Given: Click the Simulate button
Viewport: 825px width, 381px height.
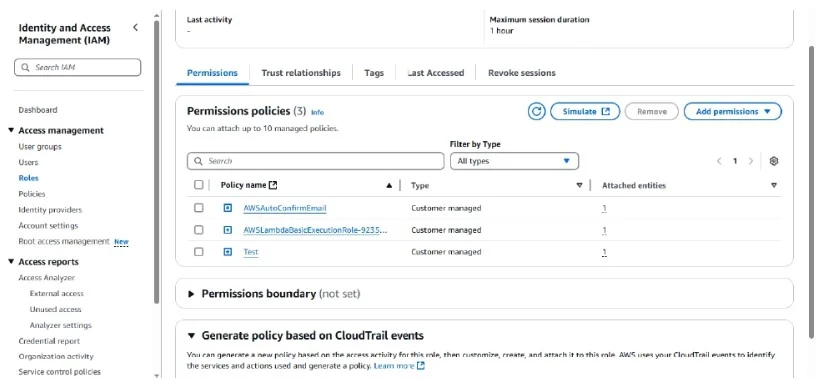Looking at the screenshot, I should 585,112.
